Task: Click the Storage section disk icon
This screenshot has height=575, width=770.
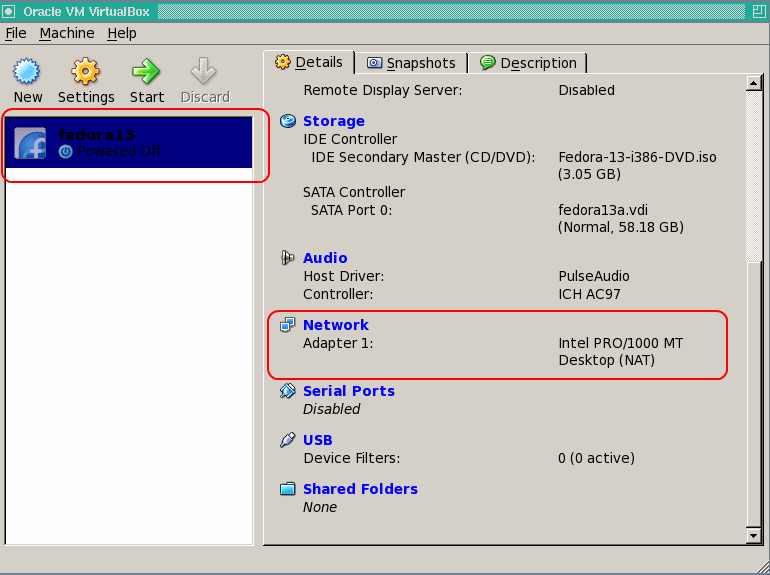Action: (288, 121)
